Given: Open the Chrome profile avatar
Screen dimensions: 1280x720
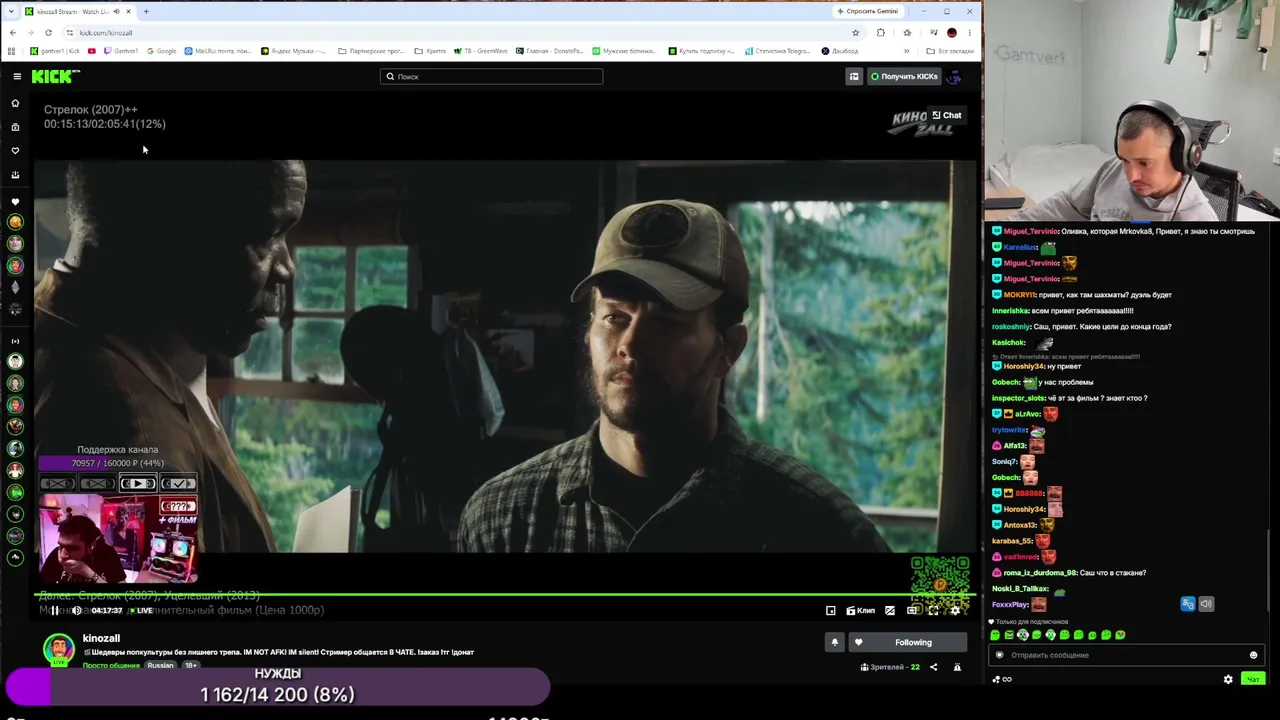Looking at the screenshot, I should click(951, 33).
